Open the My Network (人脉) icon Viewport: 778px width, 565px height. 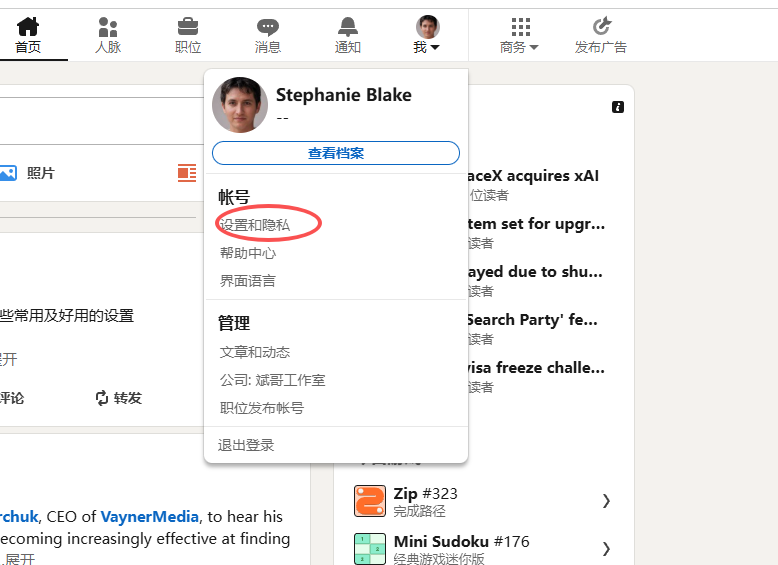click(x=108, y=27)
